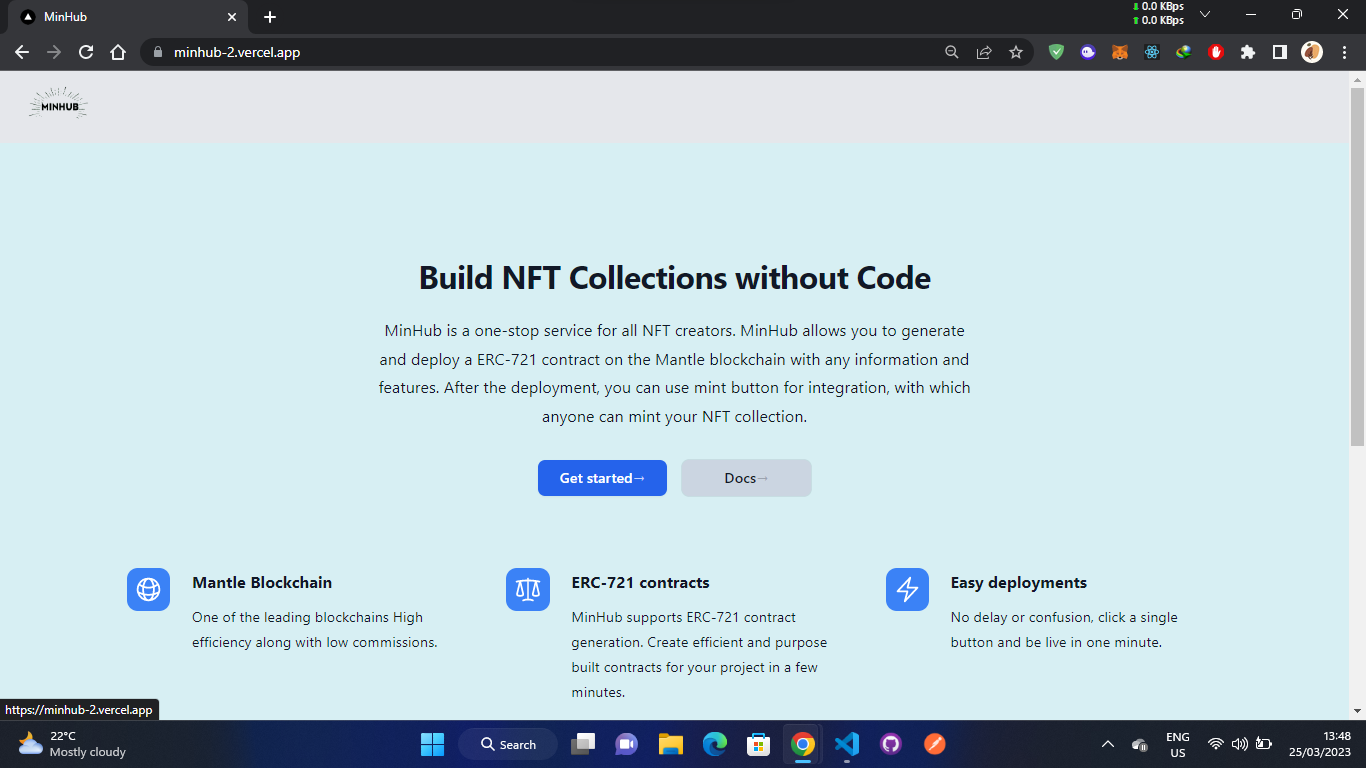Toggle the Chrome profile avatar
The width and height of the screenshot is (1366, 768).
click(x=1311, y=51)
